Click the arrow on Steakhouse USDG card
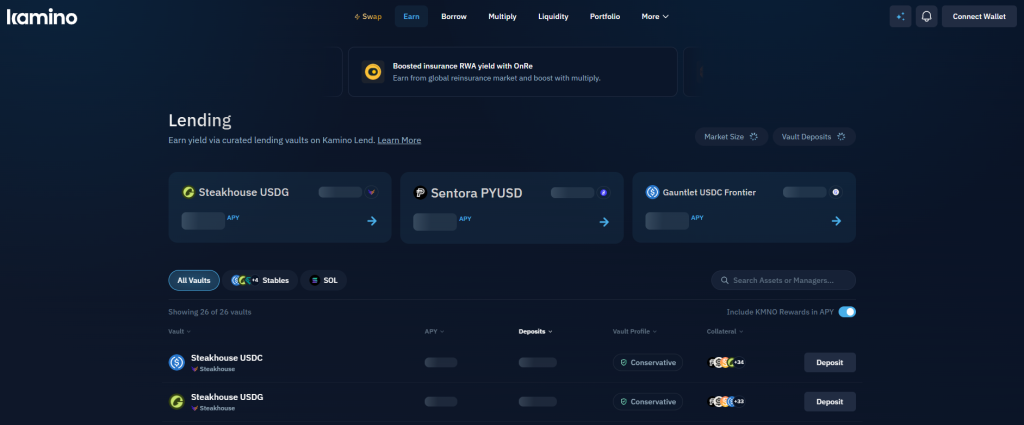Image resolution: width=1024 pixels, height=425 pixels. click(x=372, y=221)
